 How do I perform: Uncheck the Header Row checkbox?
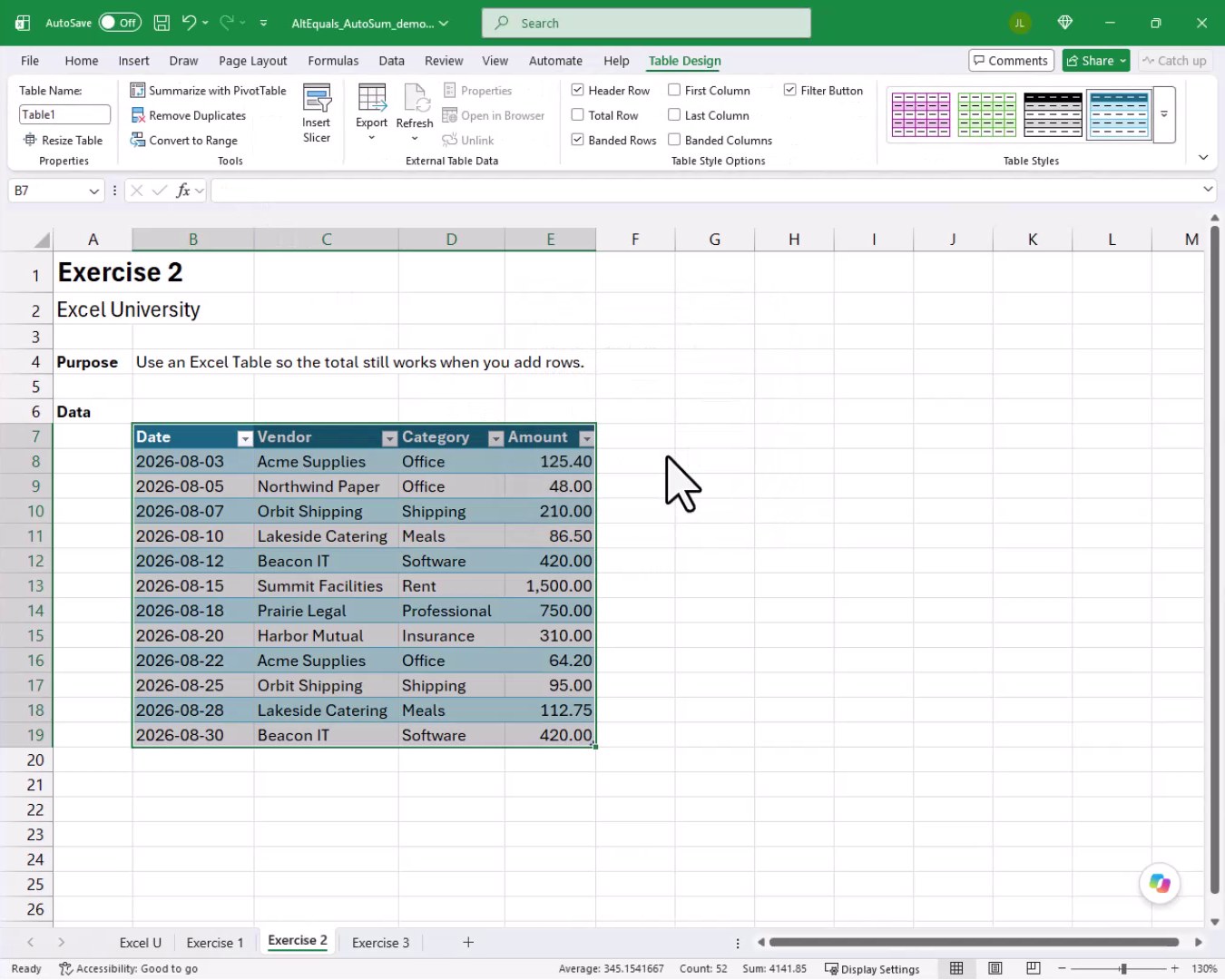[577, 90]
